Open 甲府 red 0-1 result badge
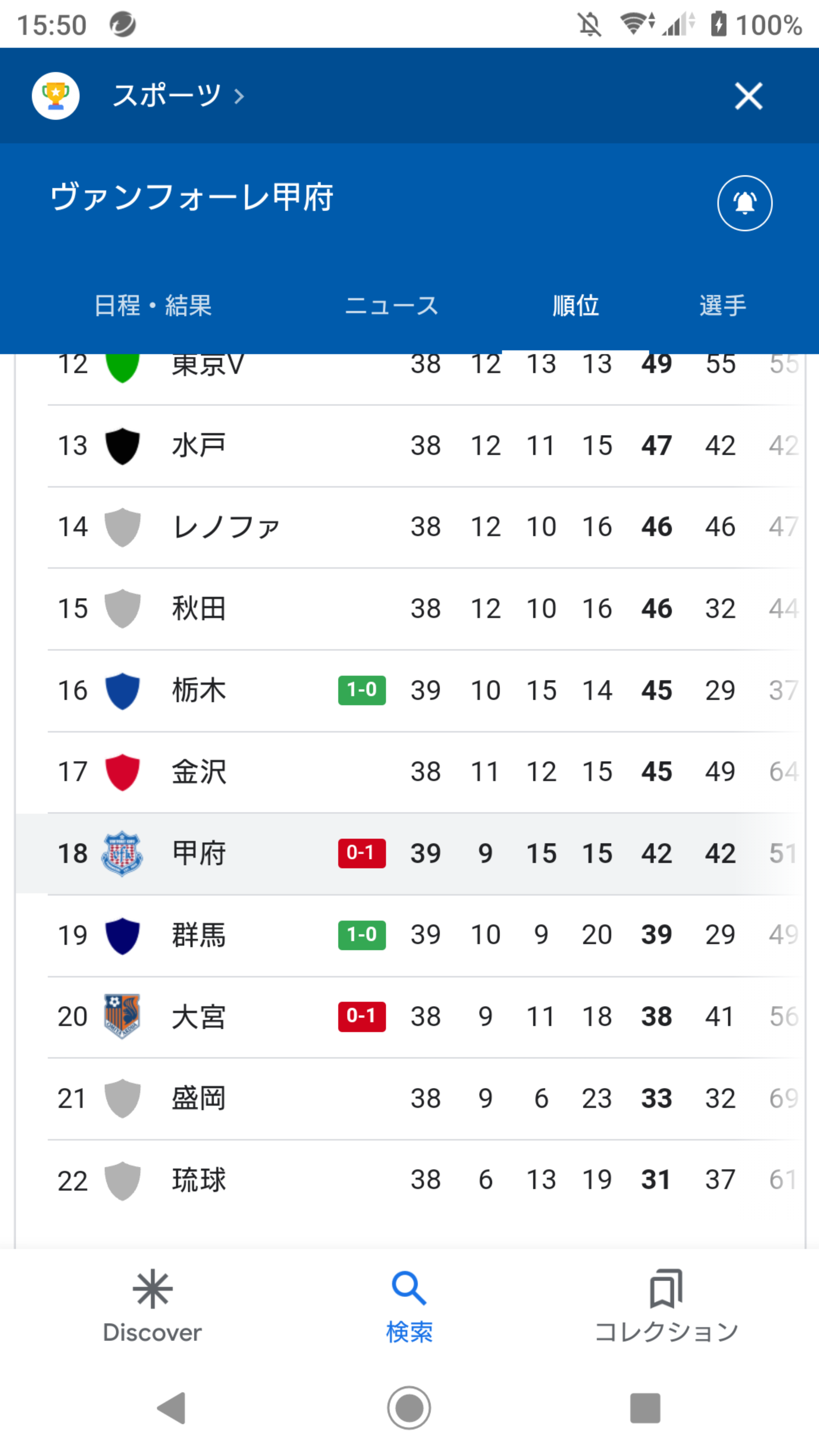This screenshot has height=1456, width=819. [x=362, y=853]
